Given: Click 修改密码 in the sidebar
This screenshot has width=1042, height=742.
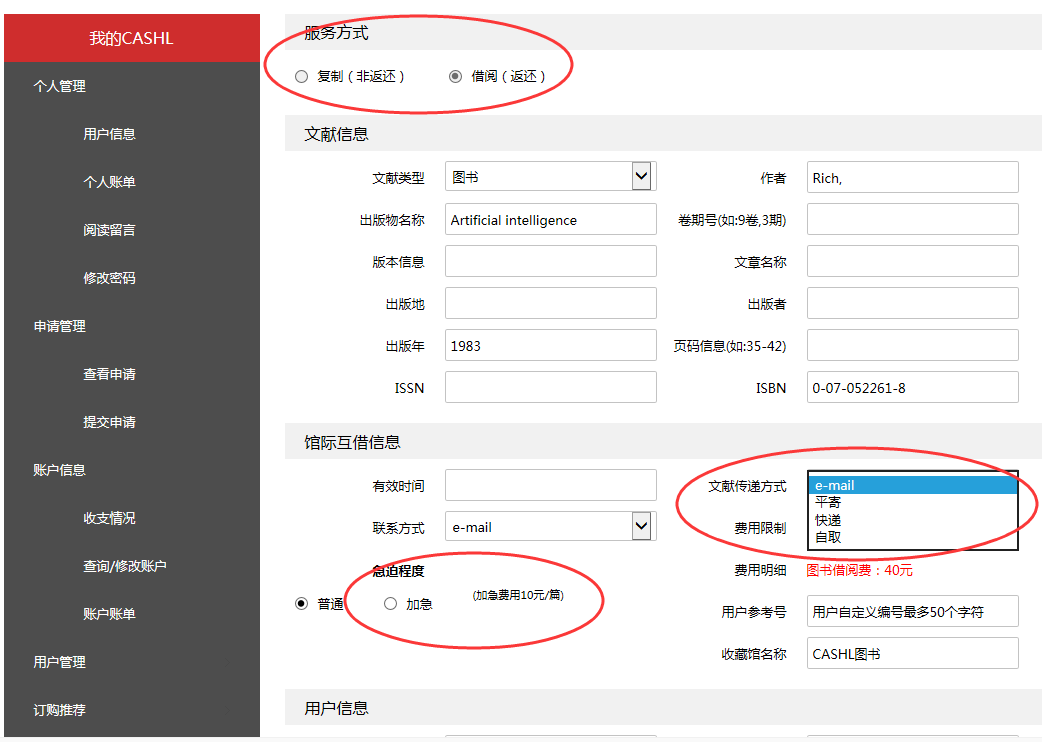Looking at the screenshot, I should click(x=109, y=278).
